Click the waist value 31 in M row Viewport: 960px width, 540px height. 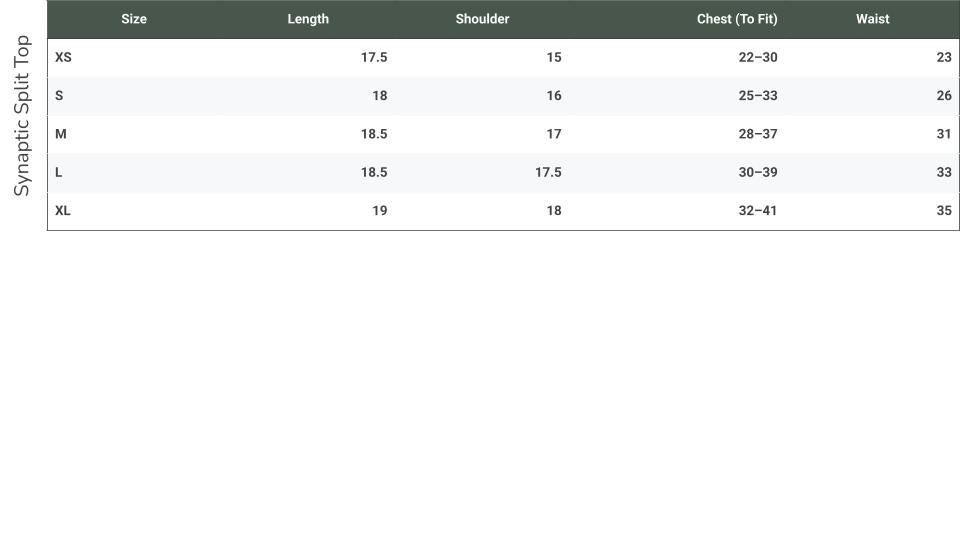(x=943, y=134)
